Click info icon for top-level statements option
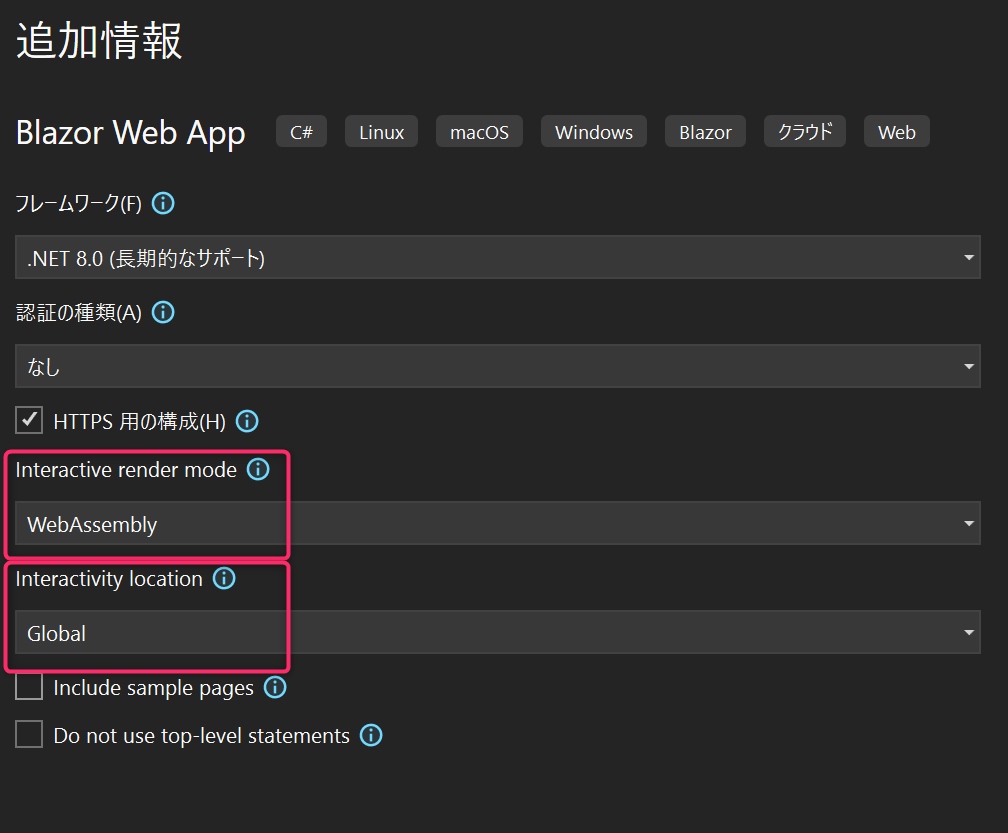The image size is (1008, 833). tap(371, 735)
